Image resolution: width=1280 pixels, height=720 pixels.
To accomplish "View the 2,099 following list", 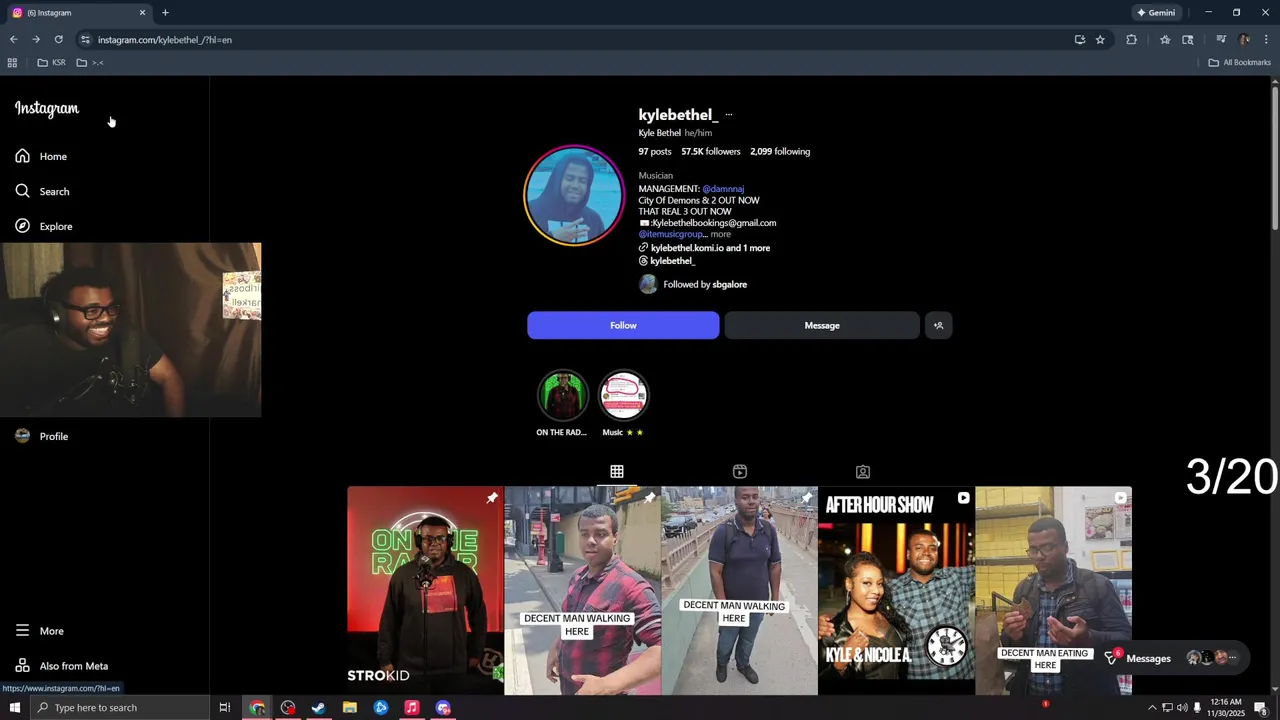I will pyautogui.click(x=780, y=152).
